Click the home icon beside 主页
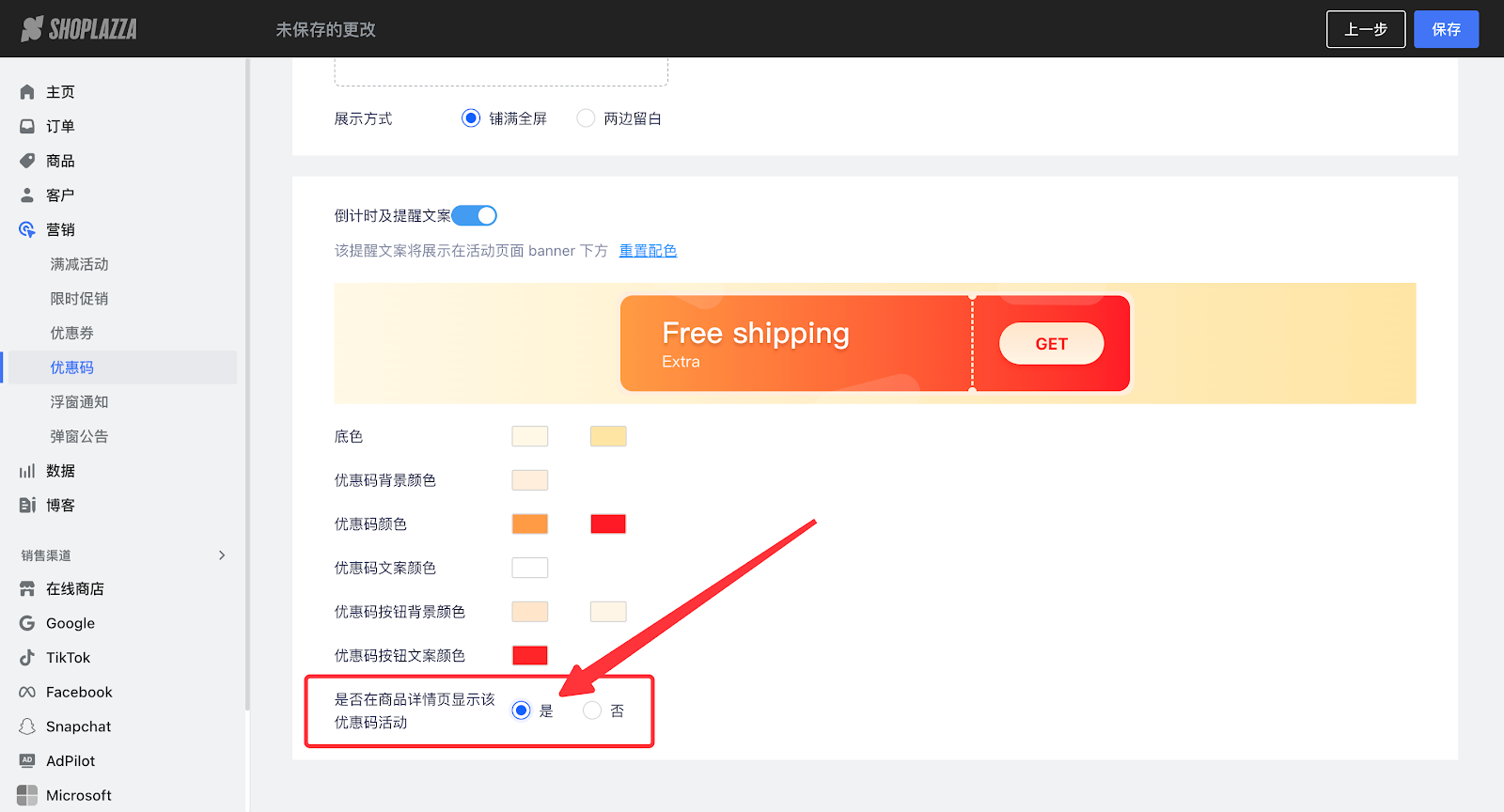The image size is (1504, 812). click(x=27, y=92)
